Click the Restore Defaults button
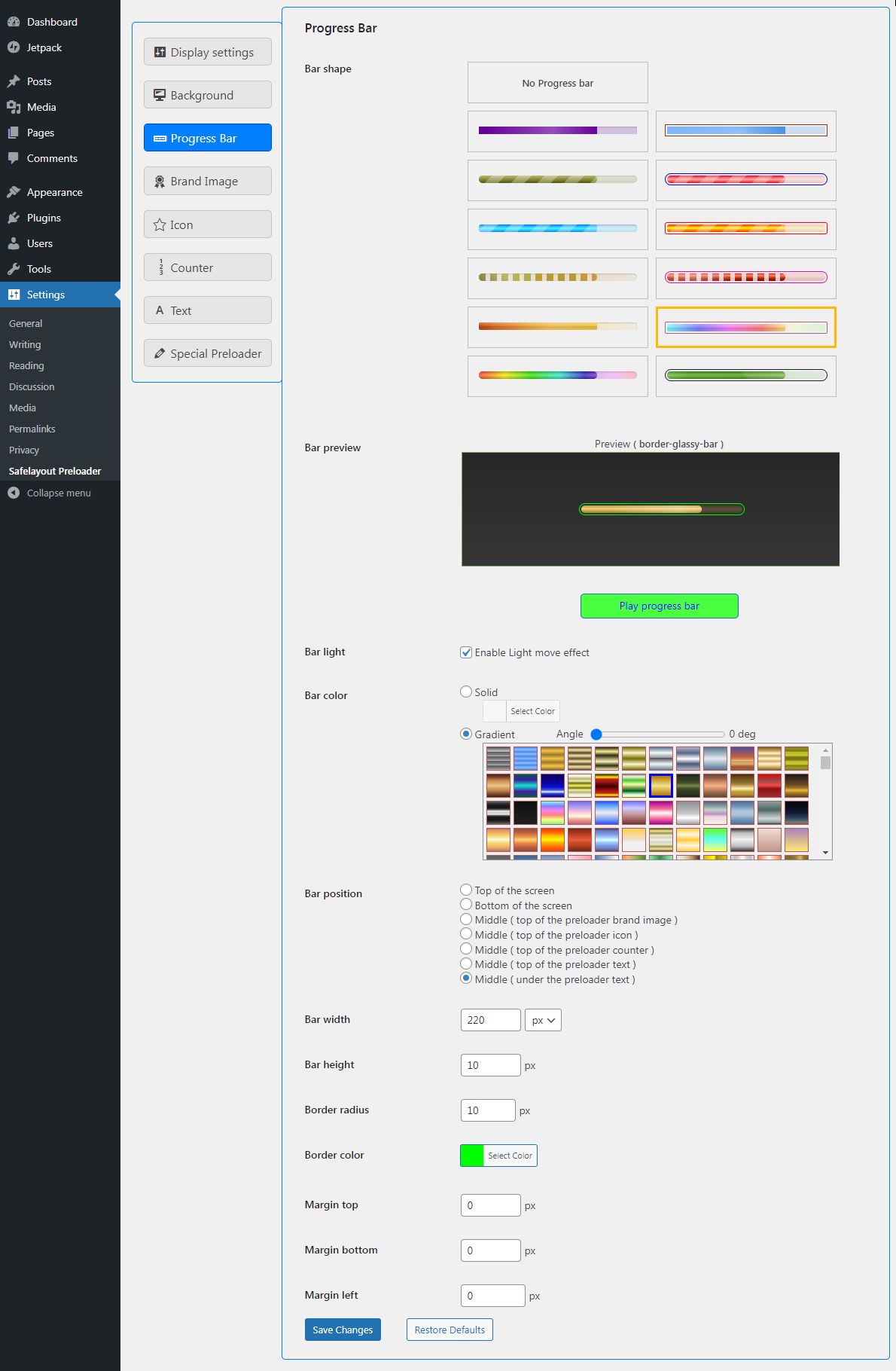This screenshot has width=896, height=1371. [x=450, y=1330]
